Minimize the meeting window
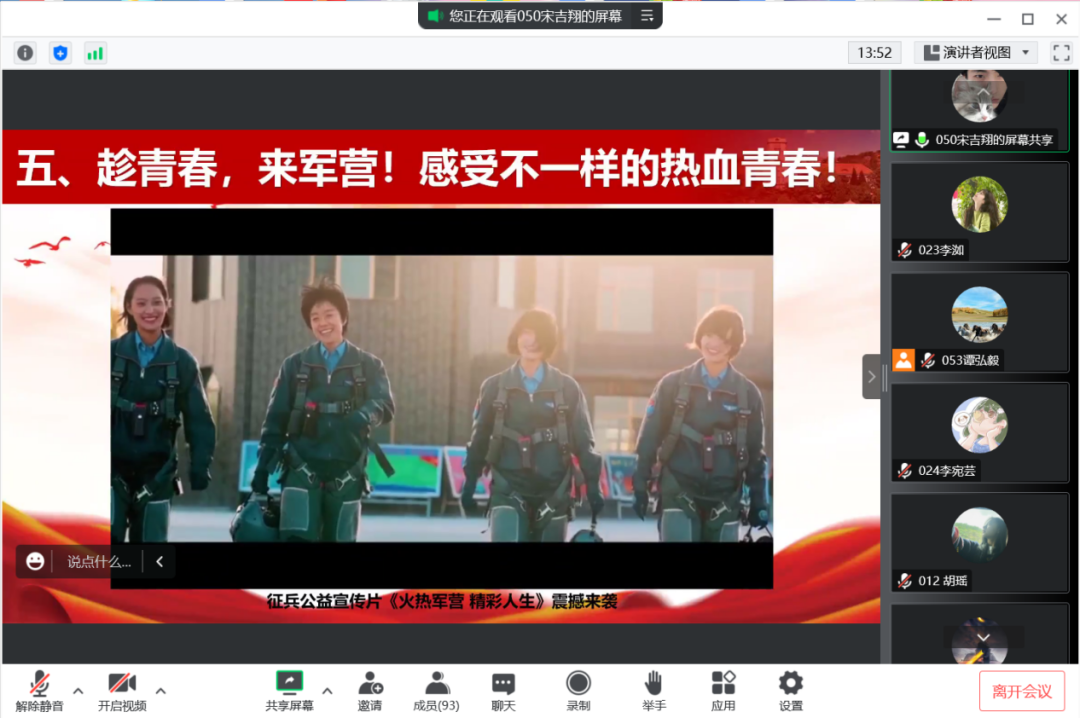This screenshot has height=718, width=1080. pos(994,19)
